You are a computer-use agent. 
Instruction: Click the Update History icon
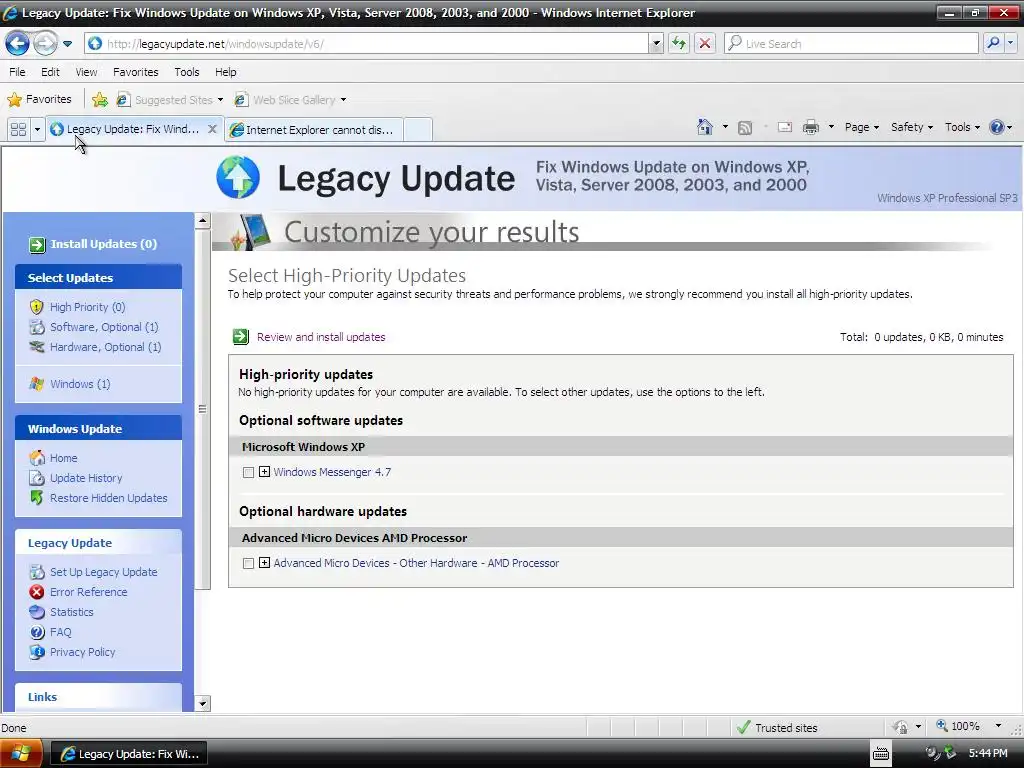tap(37, 478)
